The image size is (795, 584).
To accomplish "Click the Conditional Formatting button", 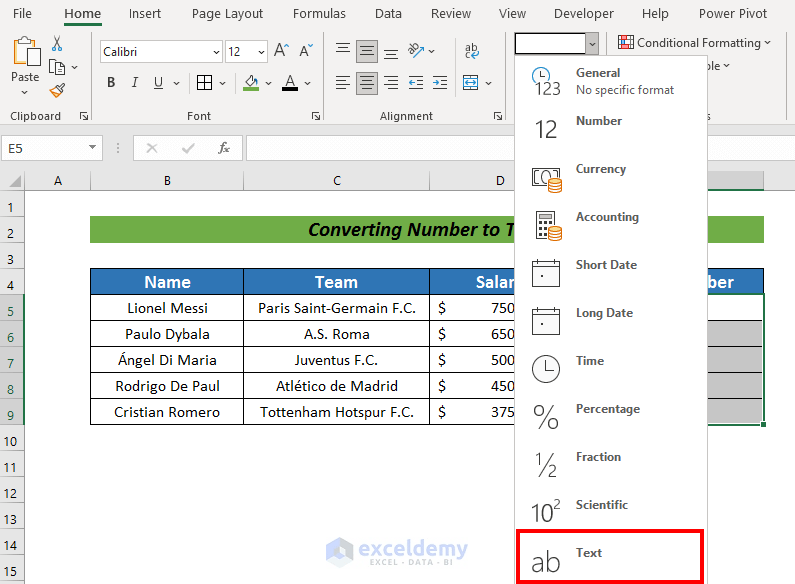I will coord(695,43).
